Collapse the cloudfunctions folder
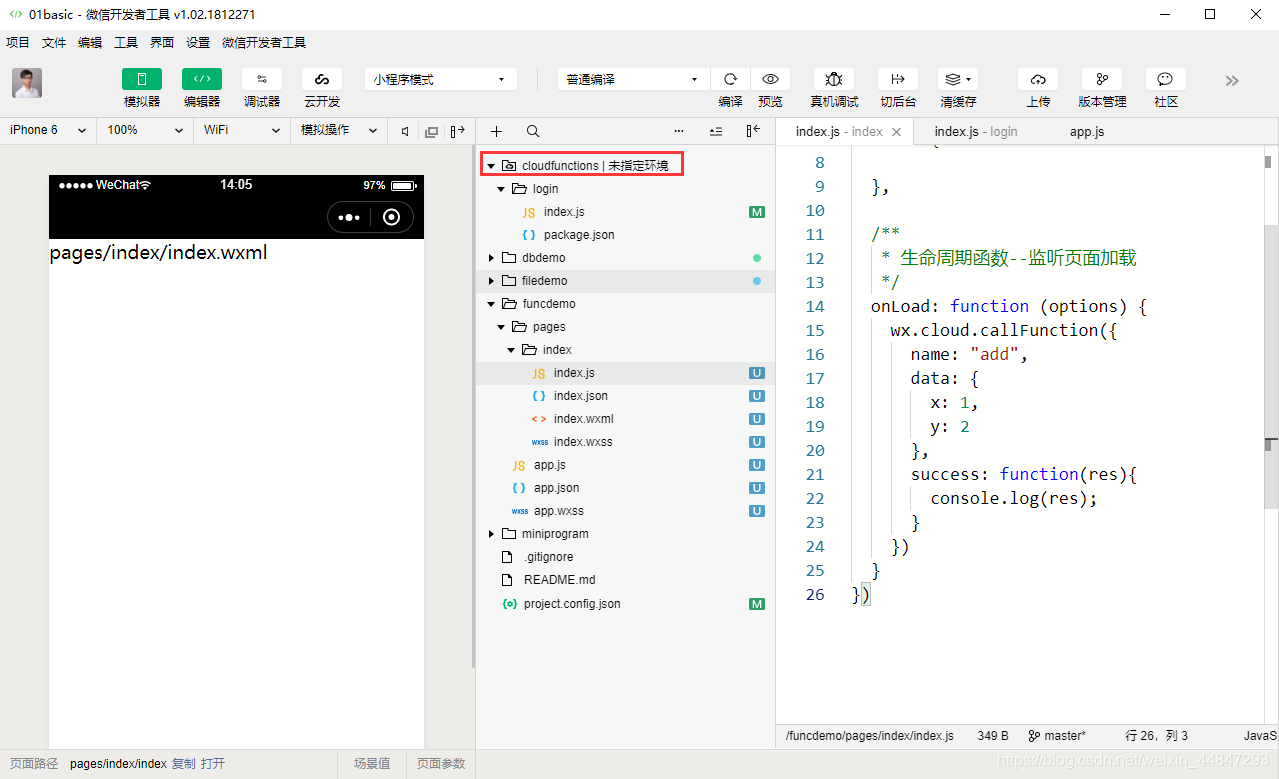This screenshot has width=1279, height=779. coord(491,166)
